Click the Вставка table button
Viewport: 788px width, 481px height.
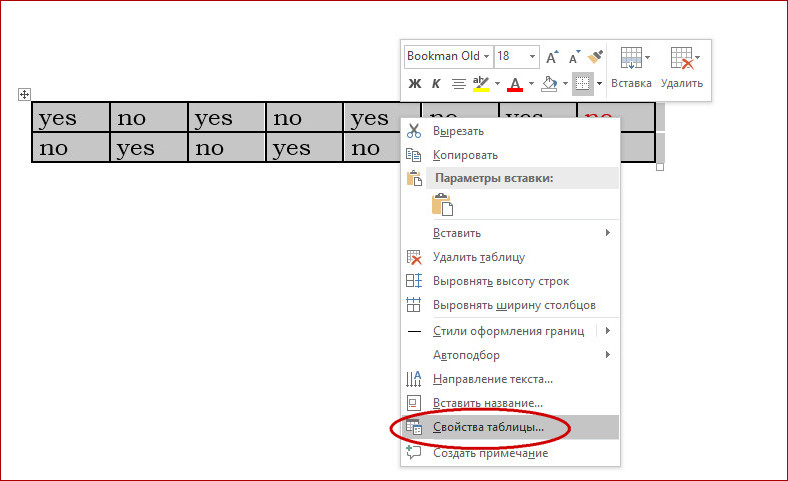[x=631, y=68]
